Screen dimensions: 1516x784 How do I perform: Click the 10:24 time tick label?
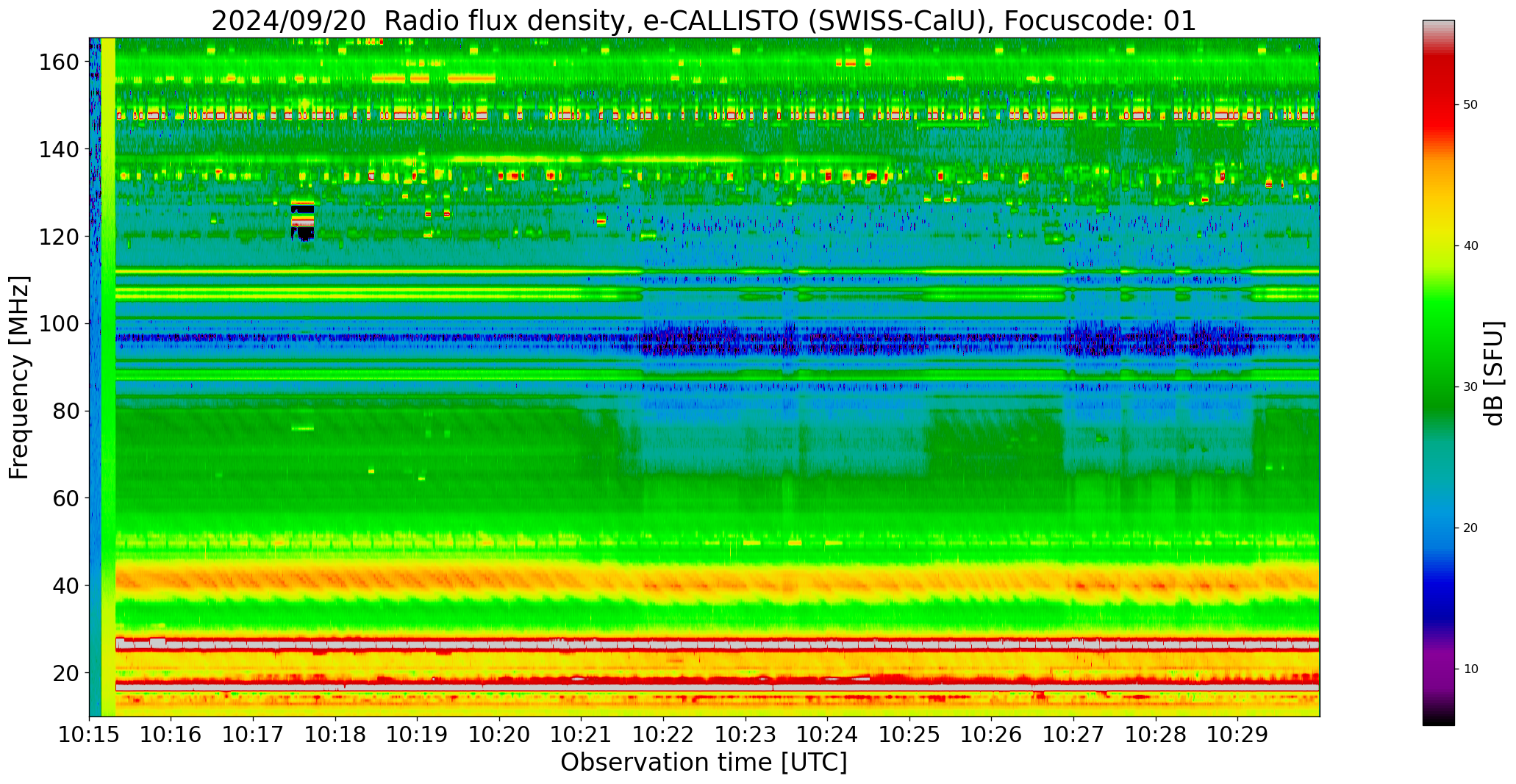(827, 735)
